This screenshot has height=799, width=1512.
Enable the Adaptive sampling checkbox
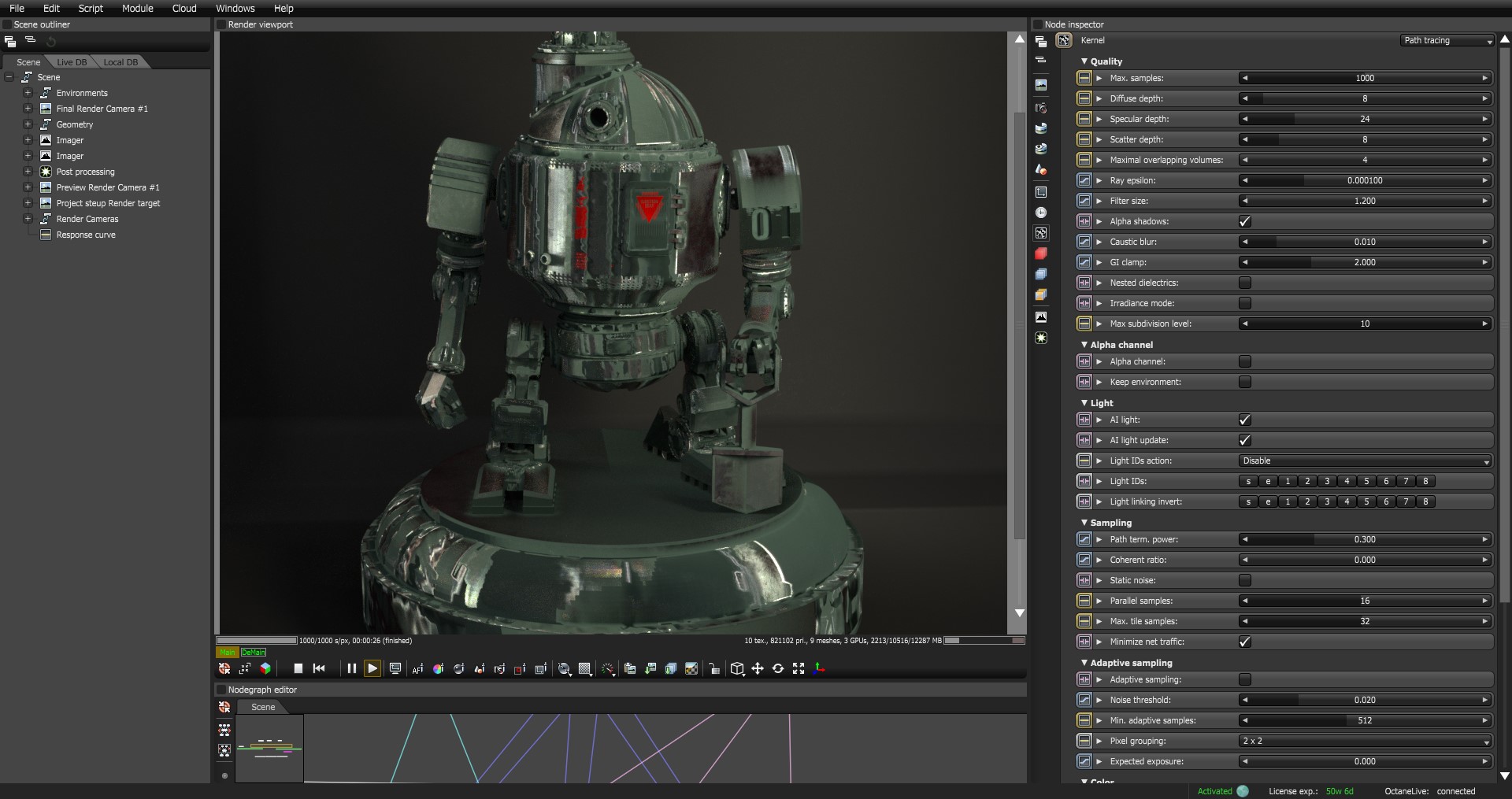coord(1244,679)
